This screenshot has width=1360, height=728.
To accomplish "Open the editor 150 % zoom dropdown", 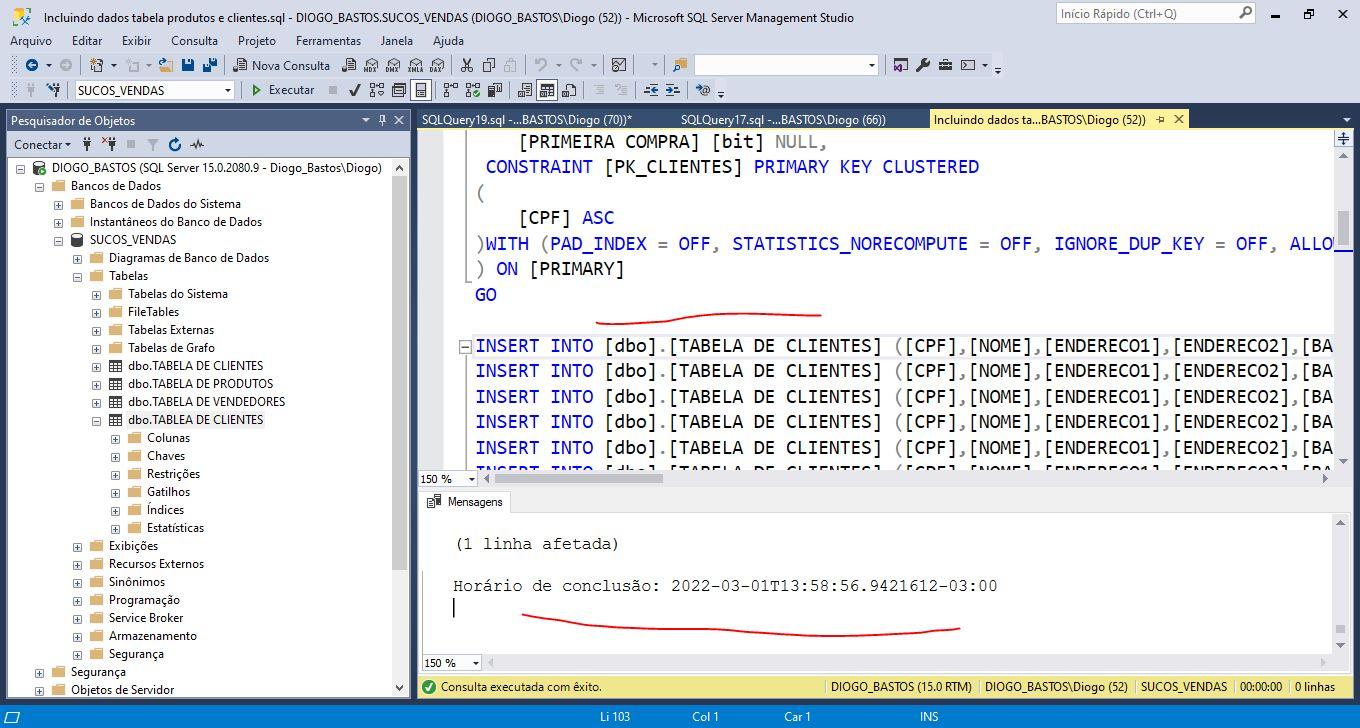I will 471,479.
